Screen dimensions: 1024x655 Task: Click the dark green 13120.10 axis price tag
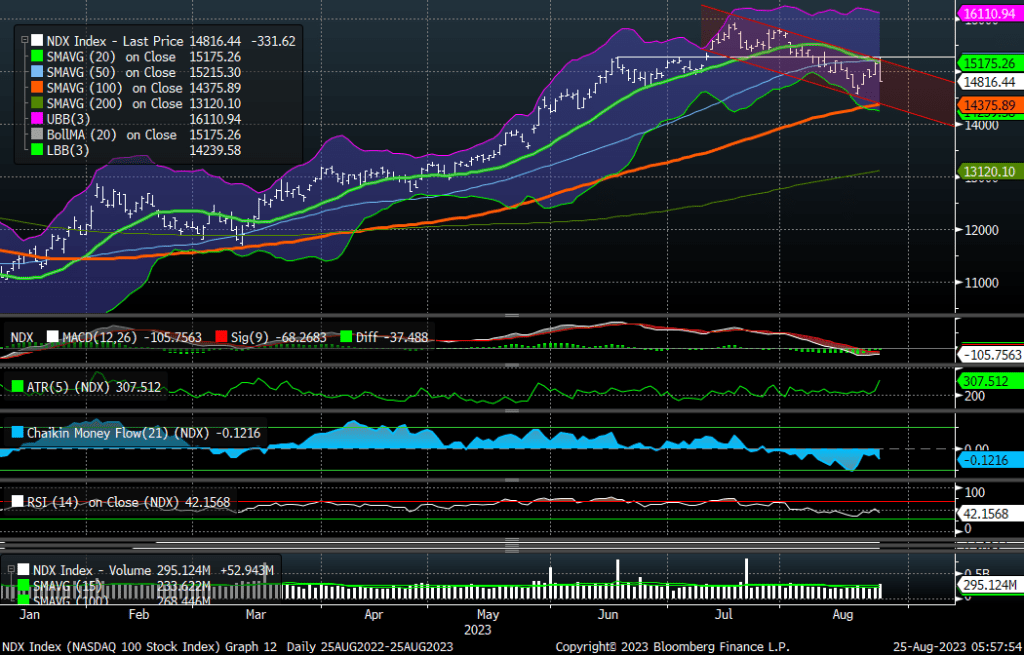(x=989, y=172)
